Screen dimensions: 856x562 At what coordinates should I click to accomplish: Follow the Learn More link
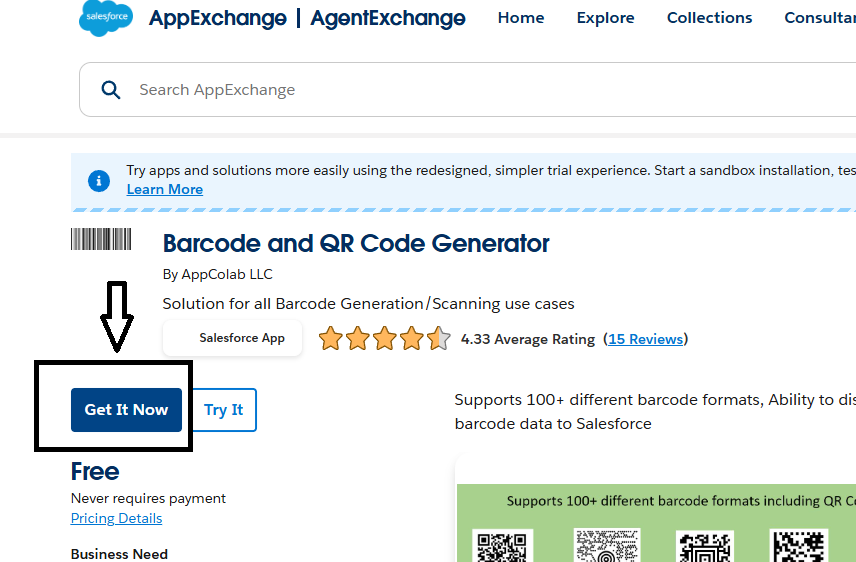click(x=165, y=190)
